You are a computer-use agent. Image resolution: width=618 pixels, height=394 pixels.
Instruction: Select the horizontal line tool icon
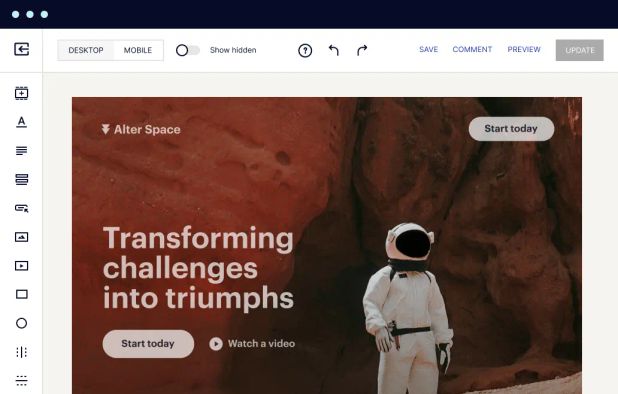coord(22,380)
